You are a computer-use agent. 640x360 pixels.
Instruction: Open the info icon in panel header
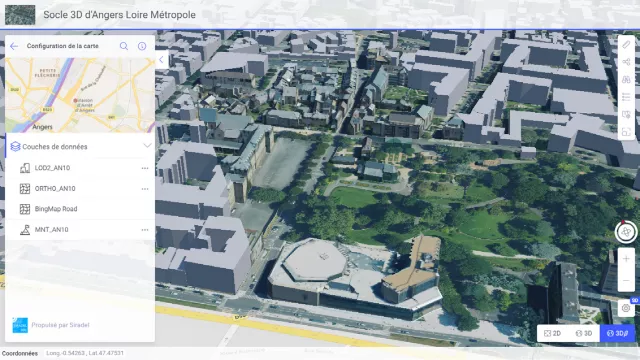(x=142, y=46)
